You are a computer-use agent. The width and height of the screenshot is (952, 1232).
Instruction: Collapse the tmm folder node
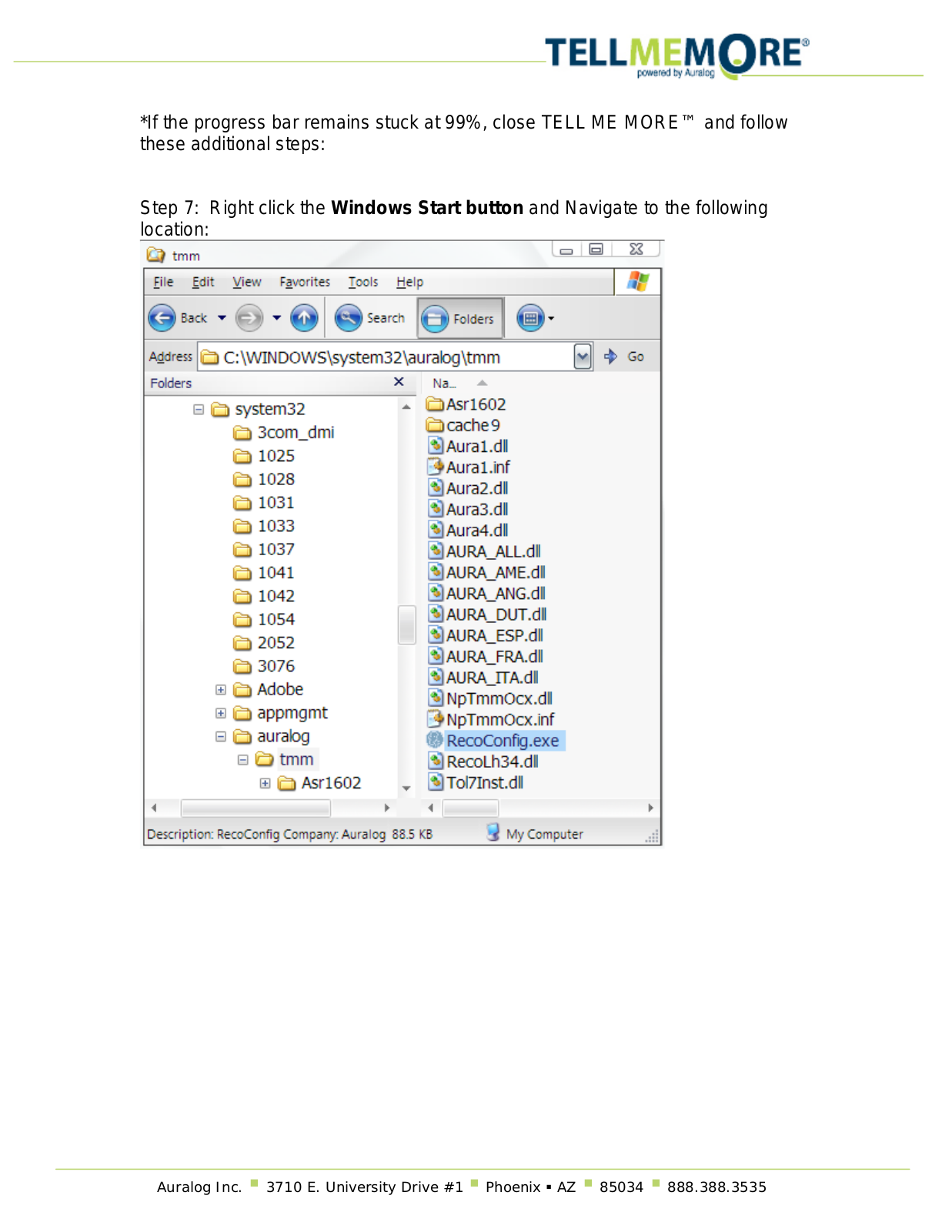coord(243,760)
